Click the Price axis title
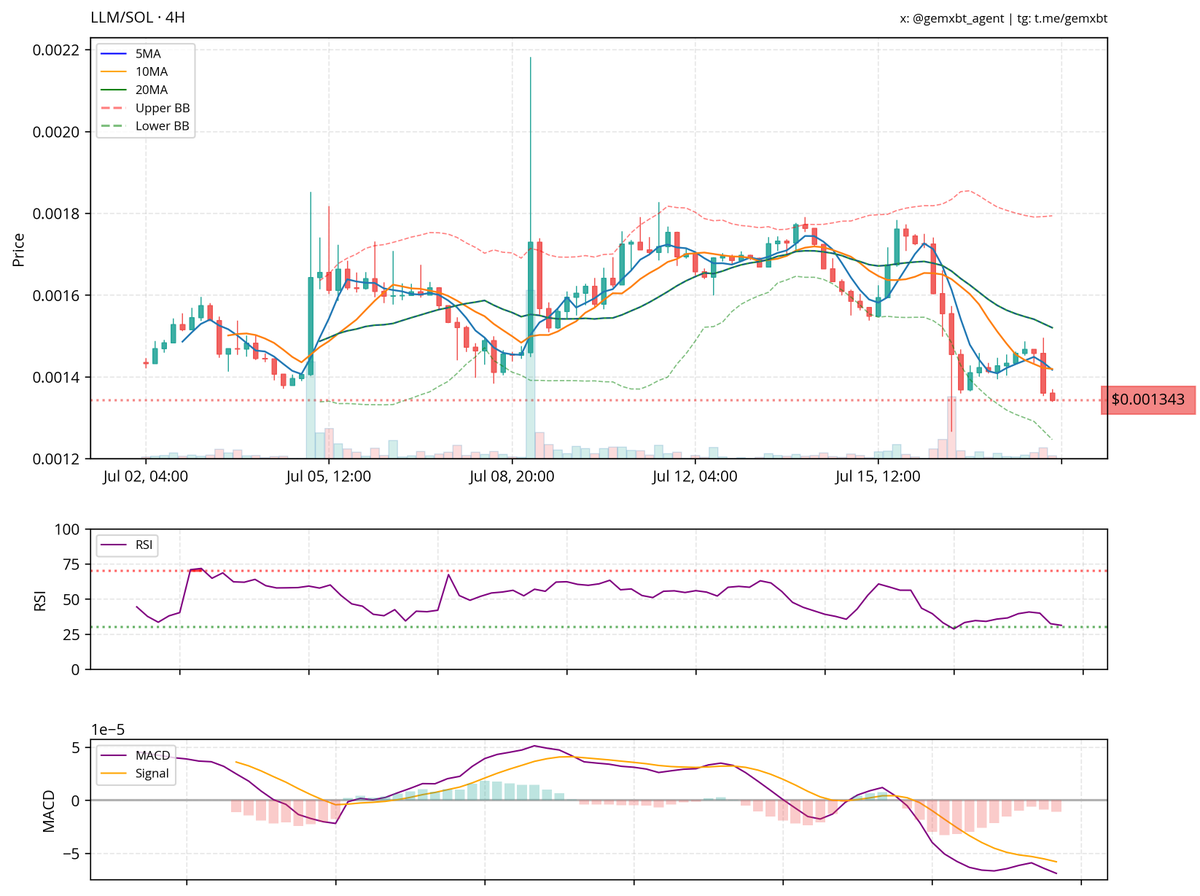1200x896 pixels. point(19,248)
